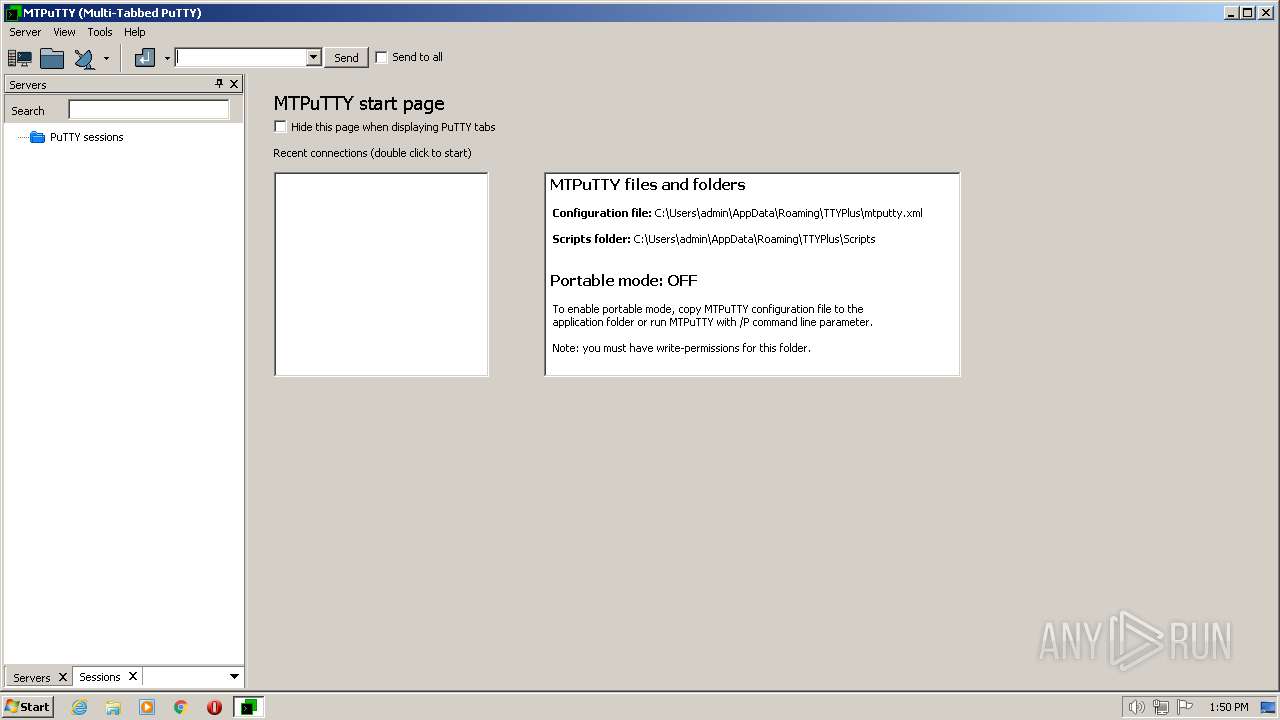This screenshot has width=1280, height=720.
Task: Open Windows Explorer from taskbar
Action: point(113,707)
